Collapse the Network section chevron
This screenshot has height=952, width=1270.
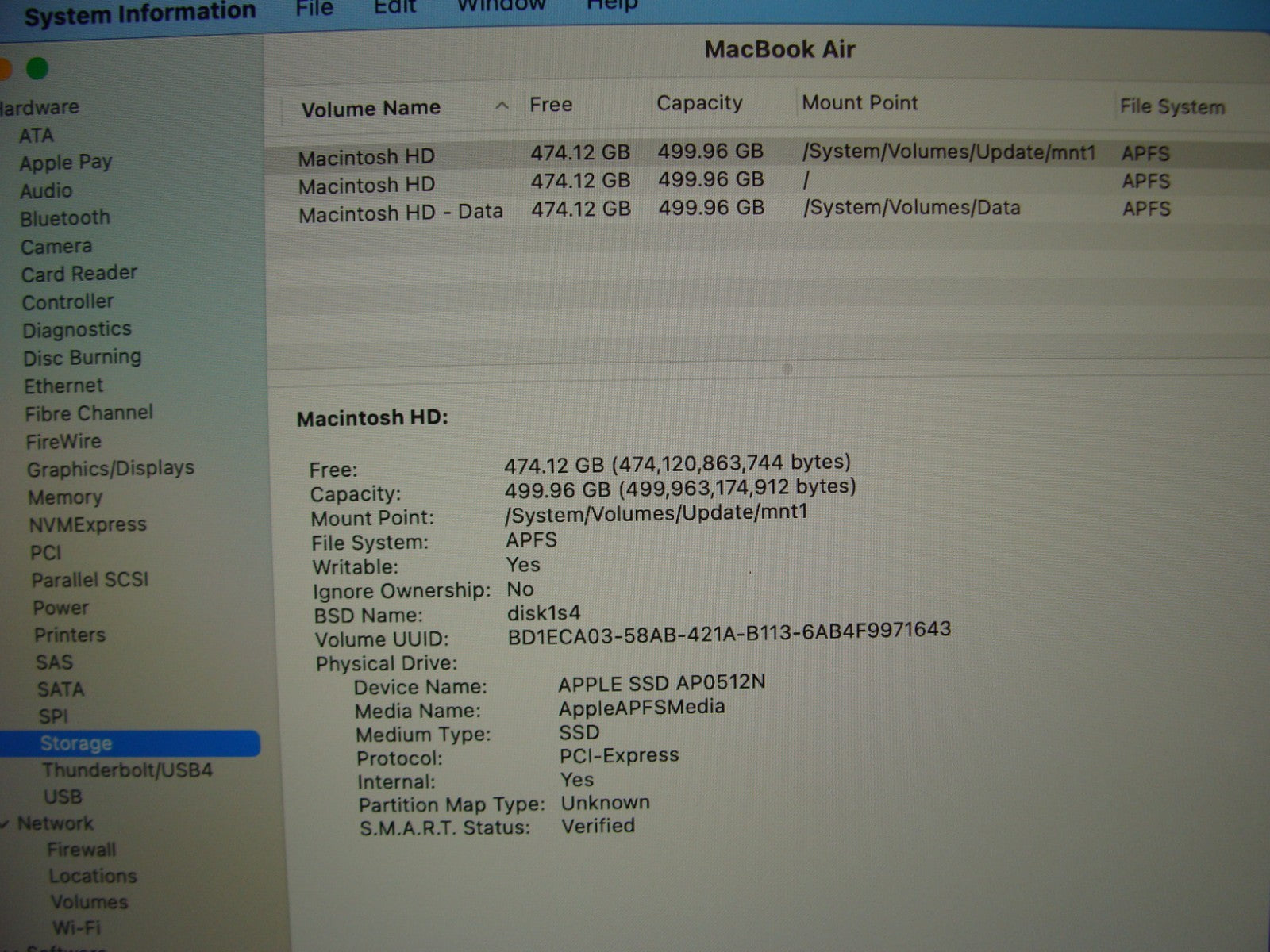[6, 824]
